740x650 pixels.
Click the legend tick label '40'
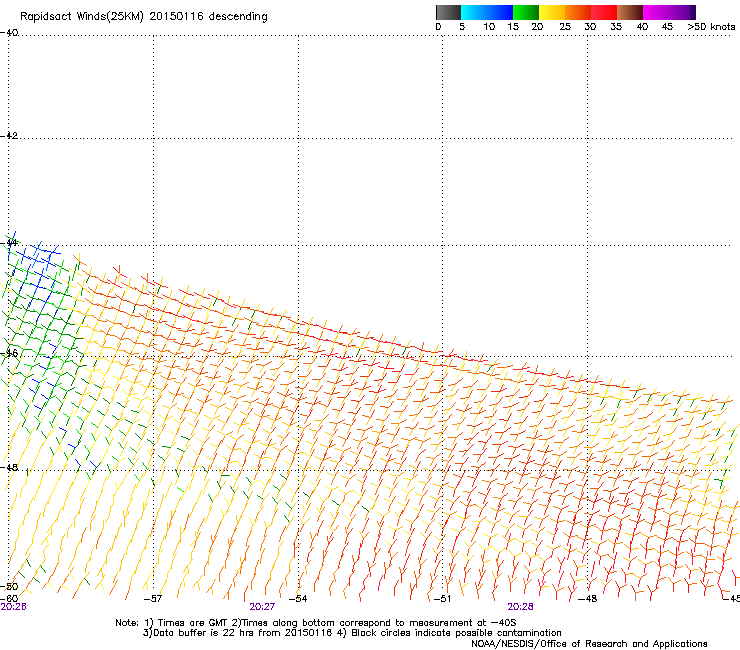[x=642, y=27]
